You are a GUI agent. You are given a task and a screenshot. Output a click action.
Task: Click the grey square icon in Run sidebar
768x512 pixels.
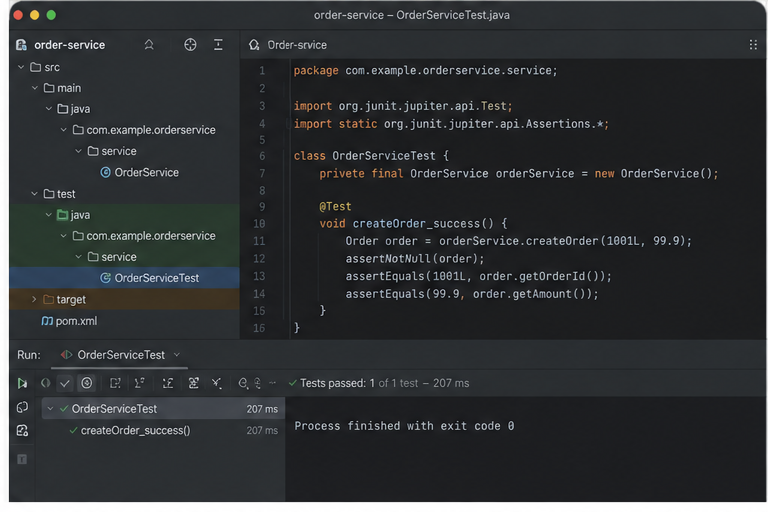22,459
